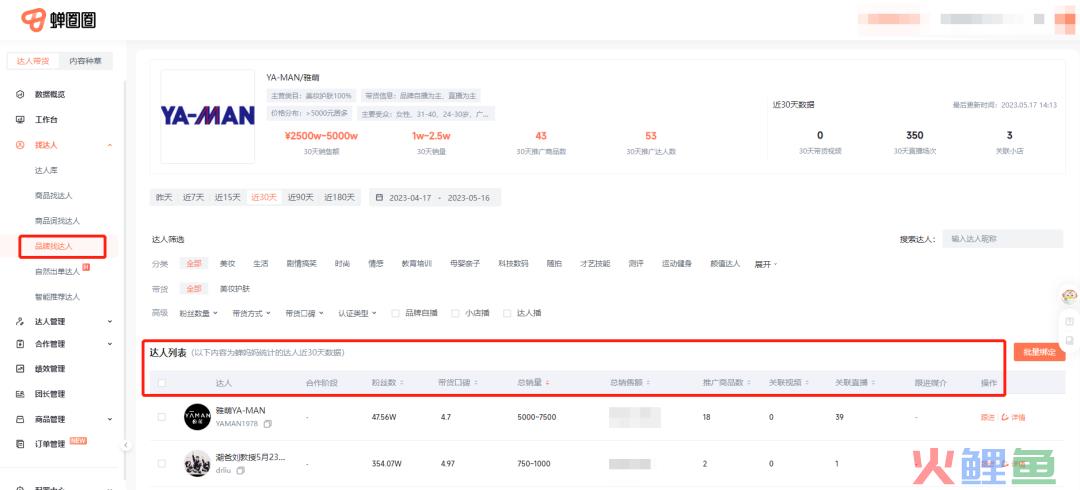The height and width of the screenshot is (490, 1080).
Task: Collapse the sidebar with the arrow handle
Action: 125,445
